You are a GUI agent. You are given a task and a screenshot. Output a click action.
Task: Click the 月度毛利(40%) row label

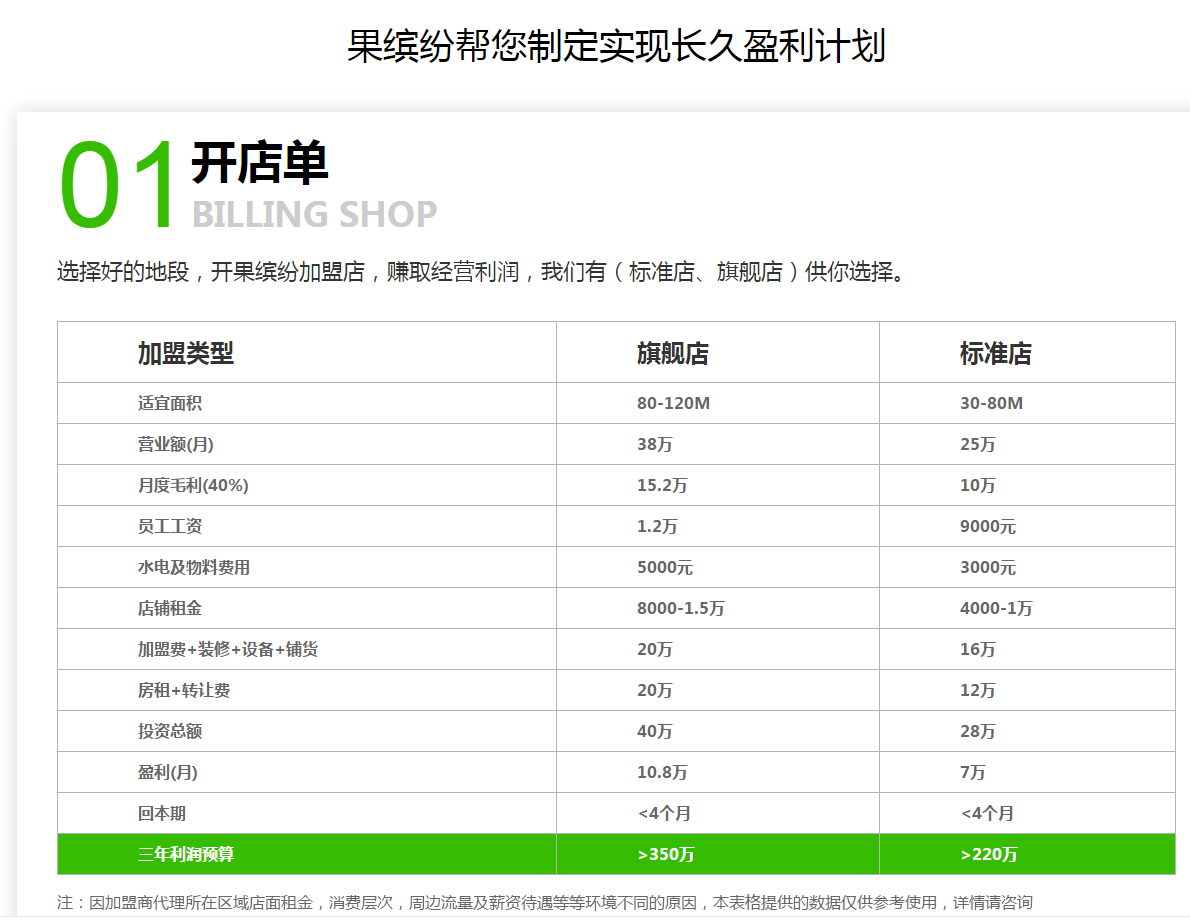pos(194,486)
